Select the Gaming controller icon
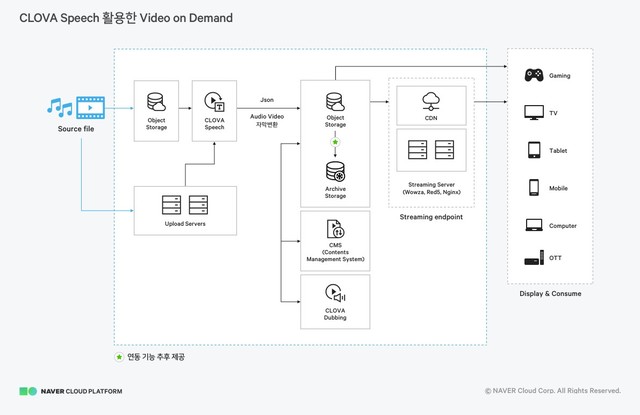Image resolution: width=640 pixels, height=415 pixels. tap(534, 75)
